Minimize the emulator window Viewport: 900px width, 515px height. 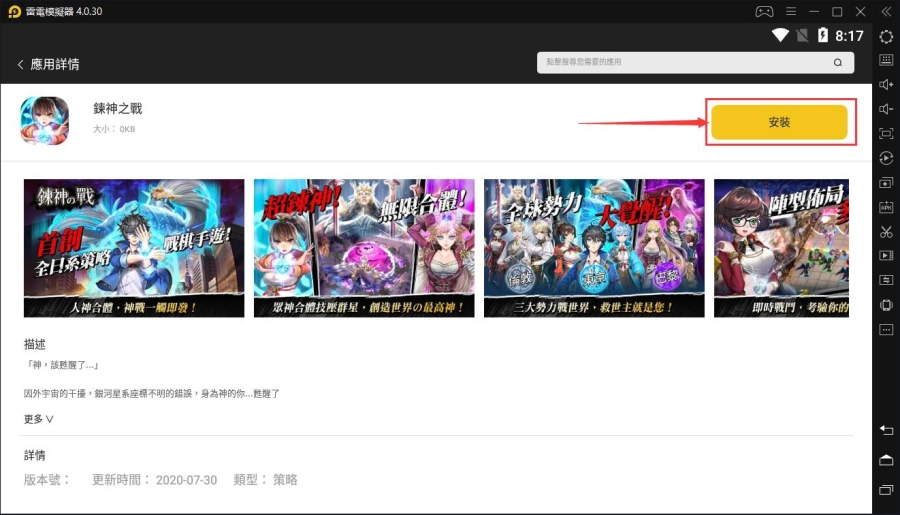tap(814, 11)
